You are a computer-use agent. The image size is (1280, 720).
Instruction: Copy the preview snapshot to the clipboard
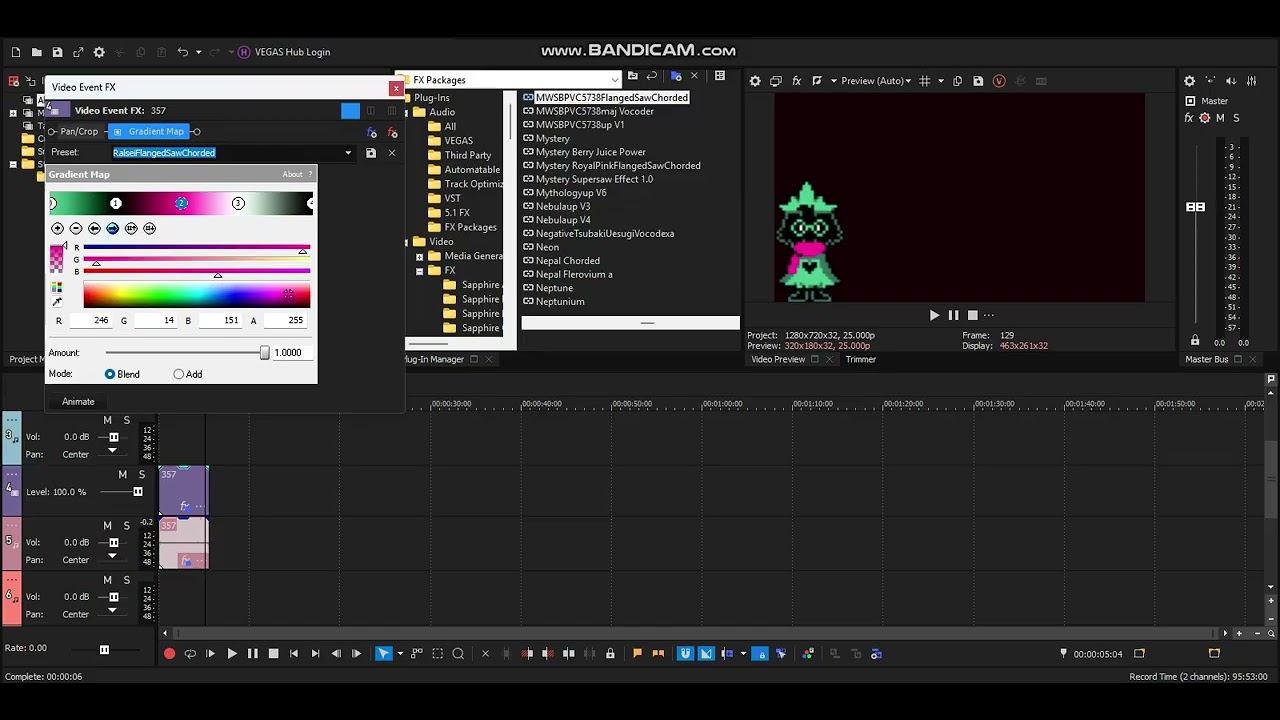coord(957,81)
